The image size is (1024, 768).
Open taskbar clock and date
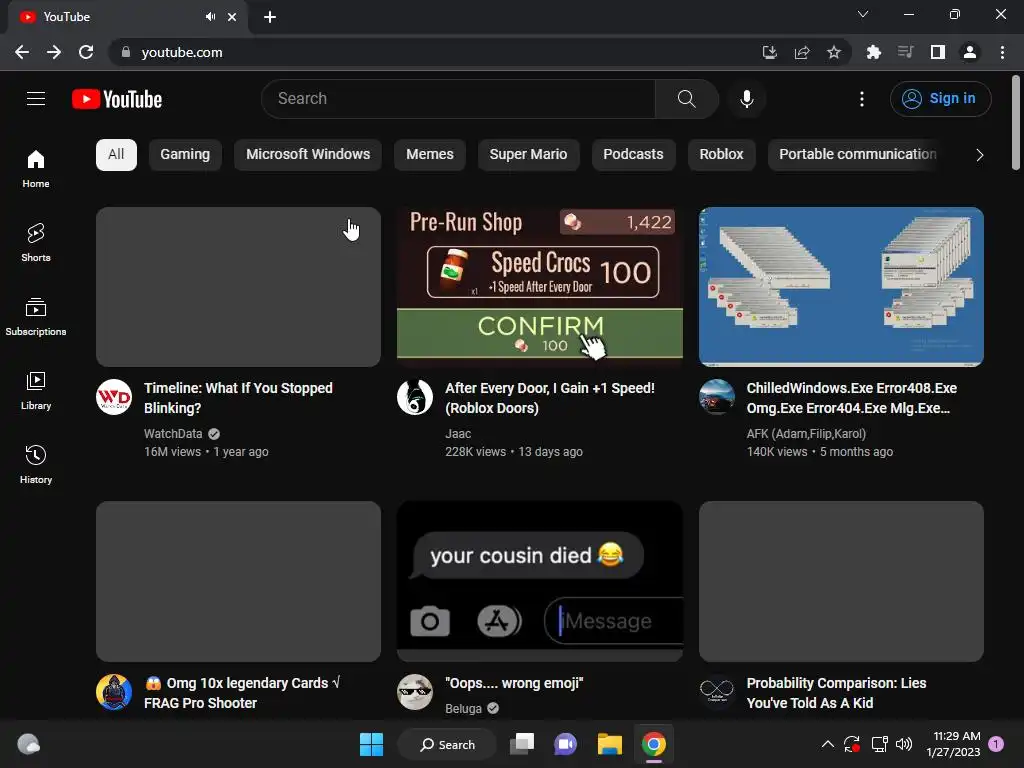953,744
